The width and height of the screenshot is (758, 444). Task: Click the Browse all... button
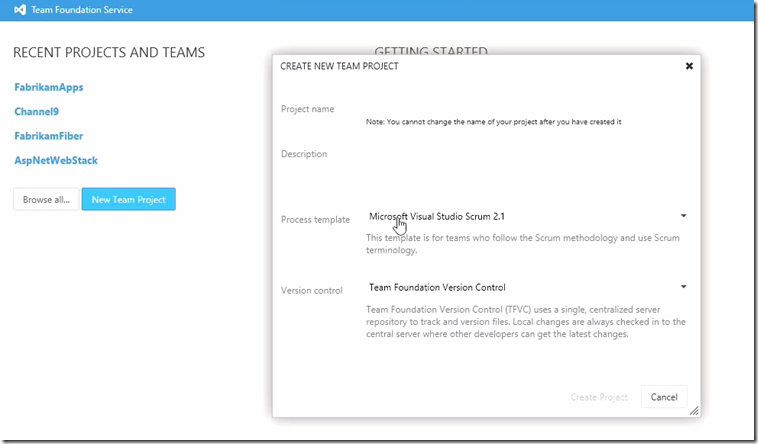46,199
